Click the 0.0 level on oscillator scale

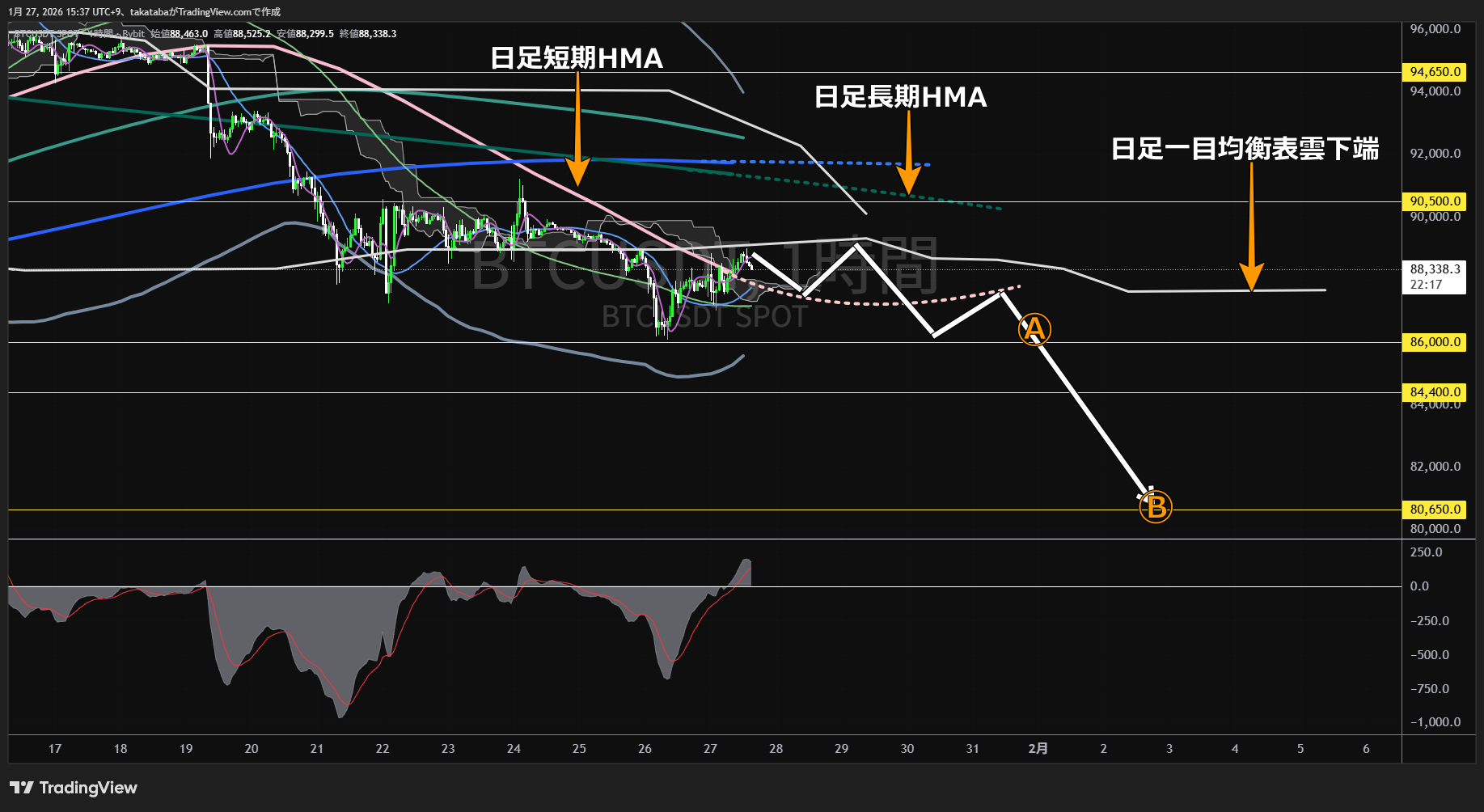pos(1419,586)
